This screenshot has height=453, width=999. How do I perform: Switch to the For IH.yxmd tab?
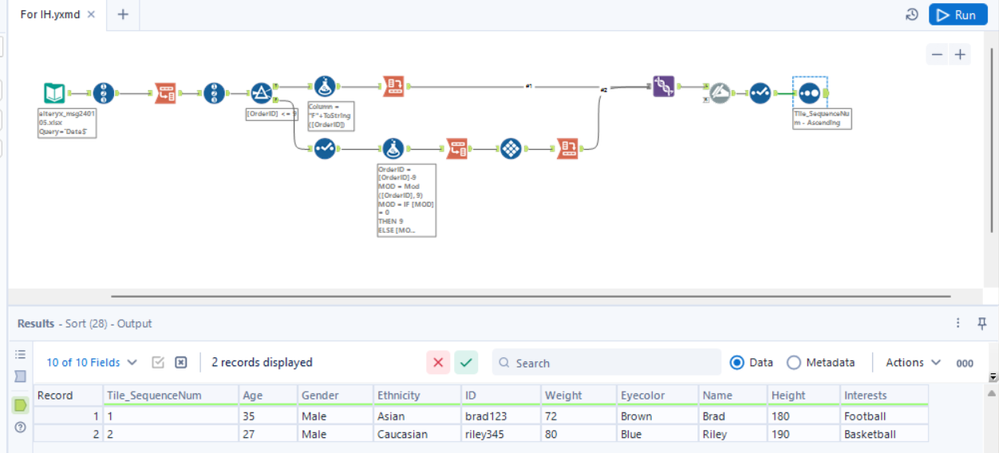(50, 15)
